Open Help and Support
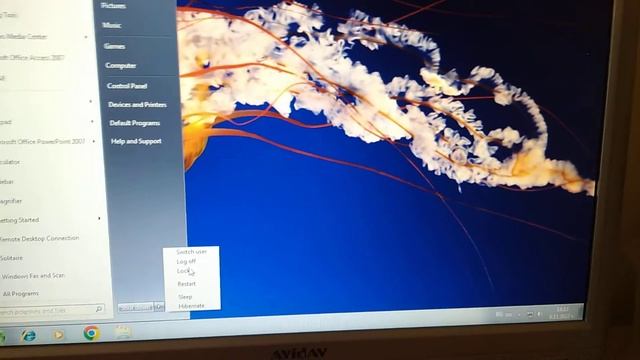Viewport: 640px width, 360px height. (136, 141)
